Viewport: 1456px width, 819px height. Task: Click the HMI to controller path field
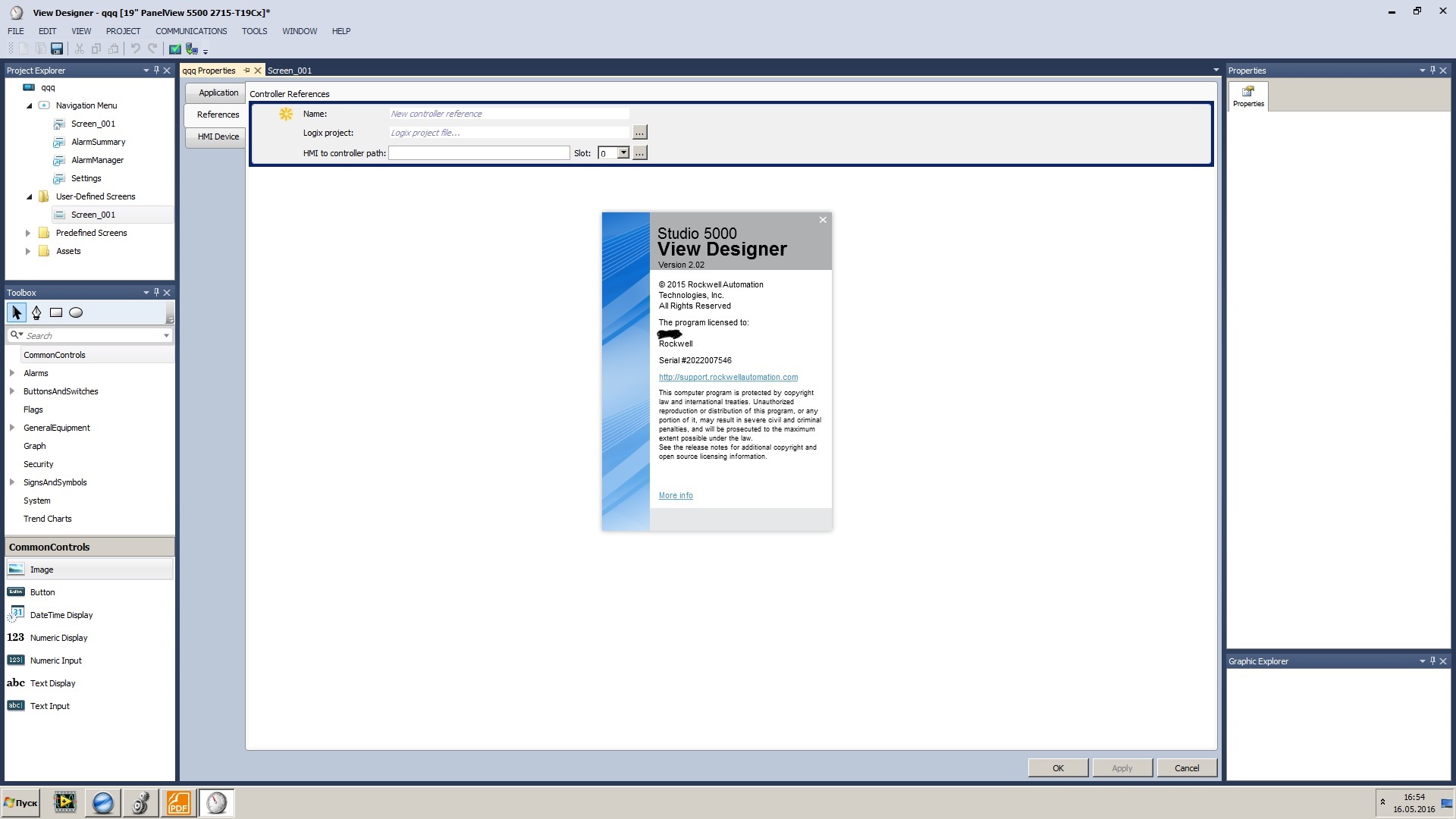[x=479, y=153]
